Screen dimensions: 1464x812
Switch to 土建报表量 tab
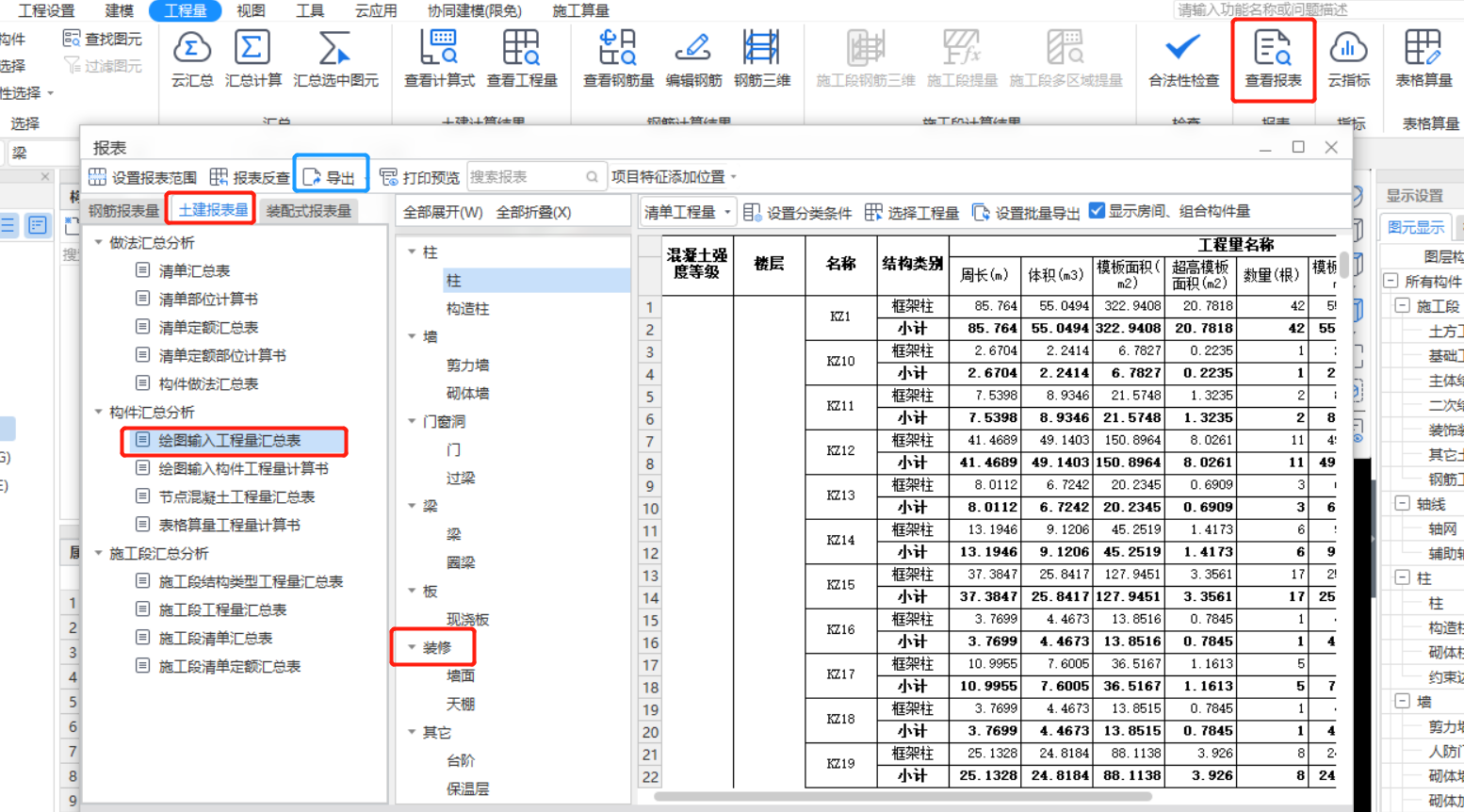[x=213, y=210]
